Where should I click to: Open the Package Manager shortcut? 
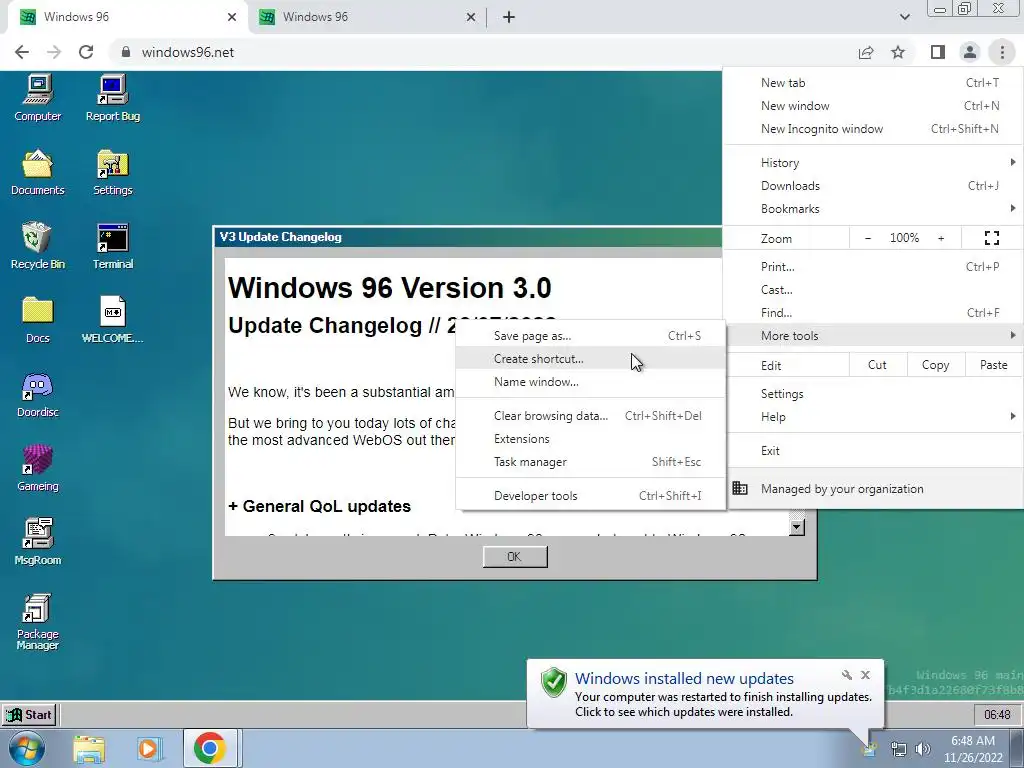(37, 622)
